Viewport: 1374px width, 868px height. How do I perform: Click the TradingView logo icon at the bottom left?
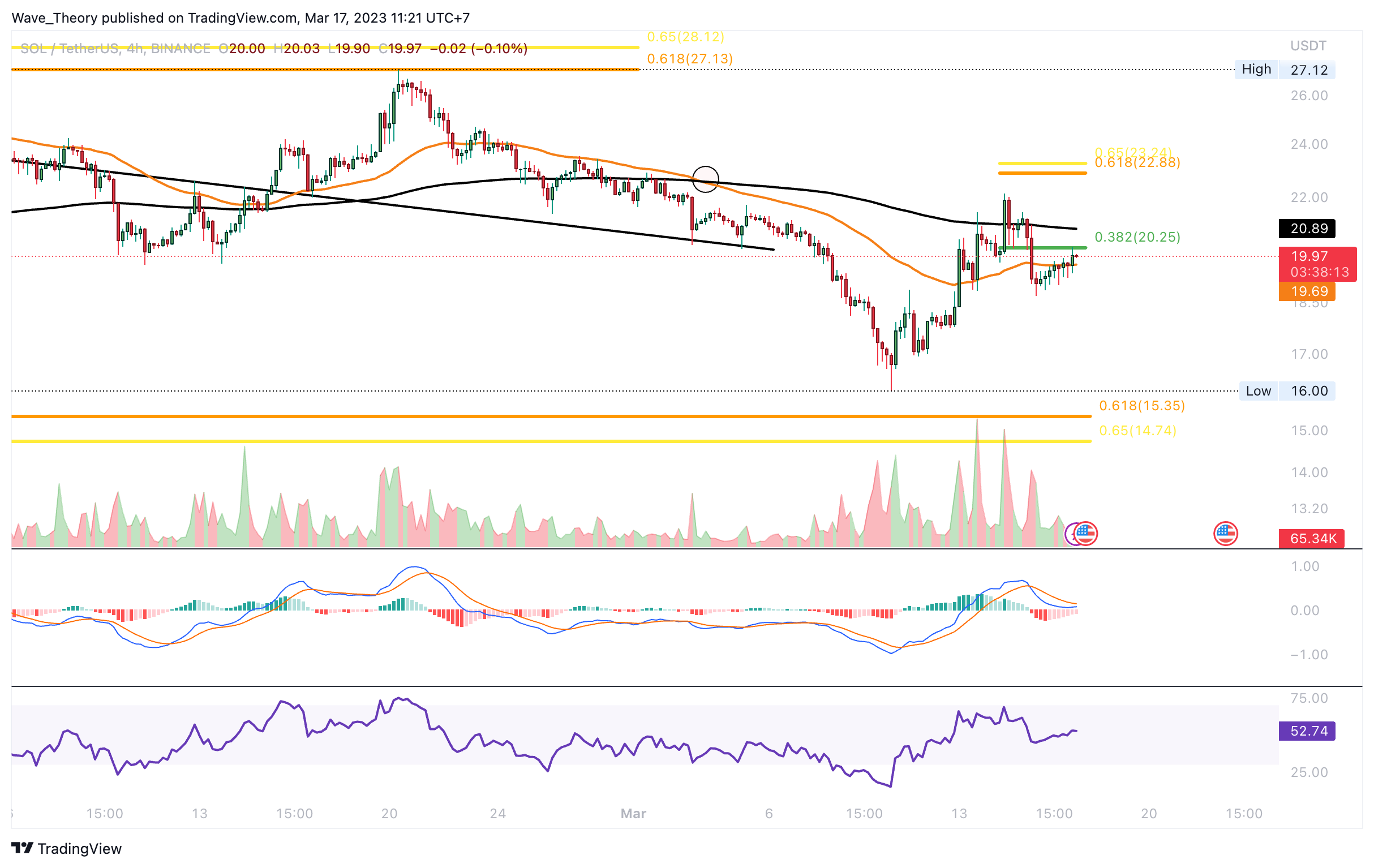click(x=23, y=848)
